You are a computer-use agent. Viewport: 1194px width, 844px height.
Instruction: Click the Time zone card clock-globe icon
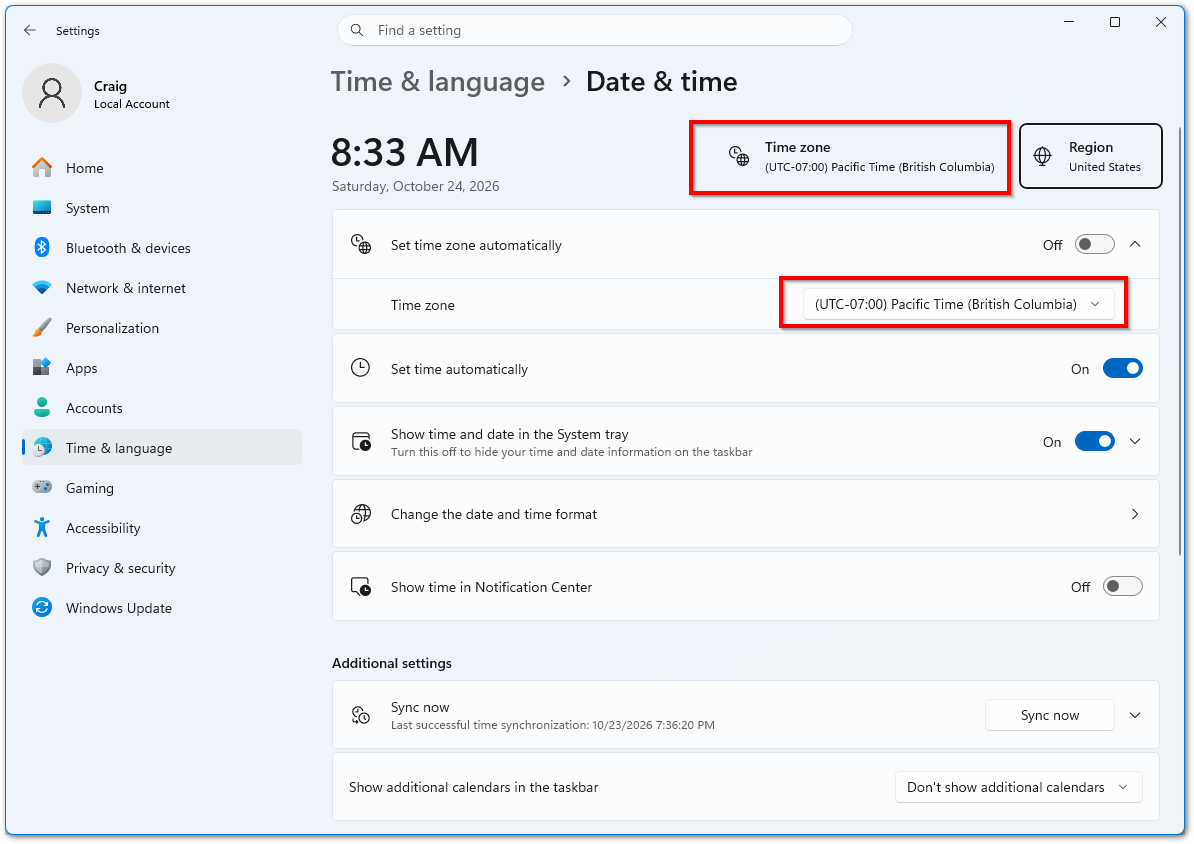[739, 156]
